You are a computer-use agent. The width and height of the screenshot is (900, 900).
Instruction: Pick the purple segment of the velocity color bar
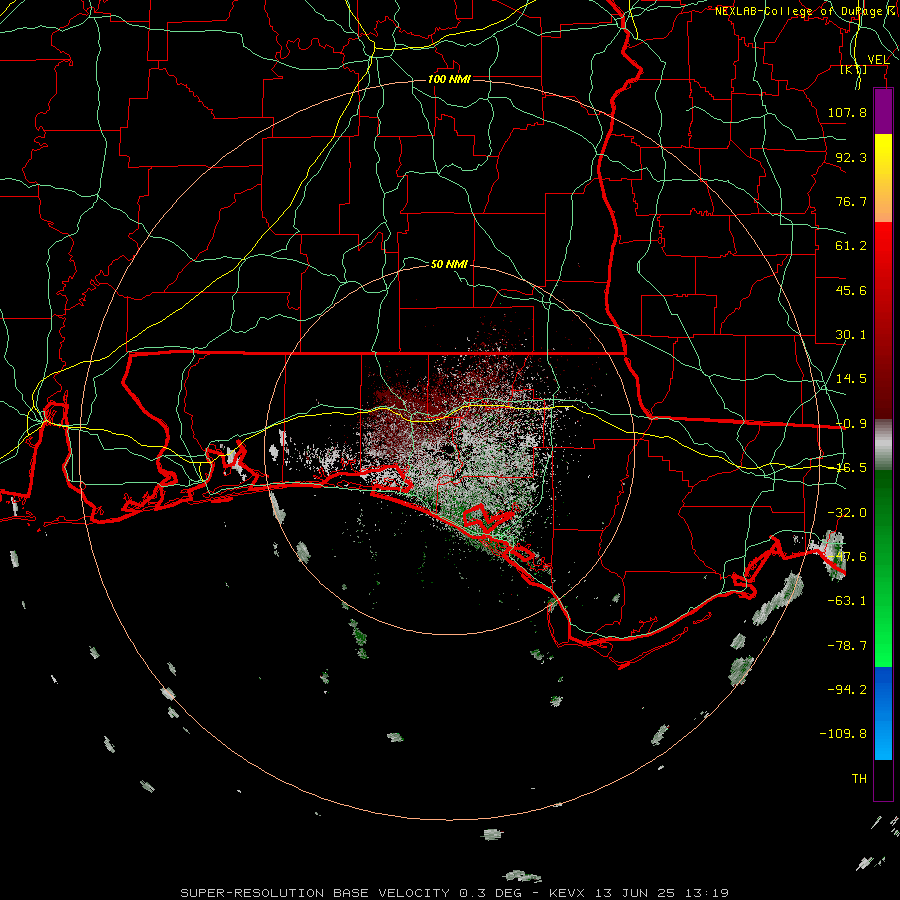(883, 111)
